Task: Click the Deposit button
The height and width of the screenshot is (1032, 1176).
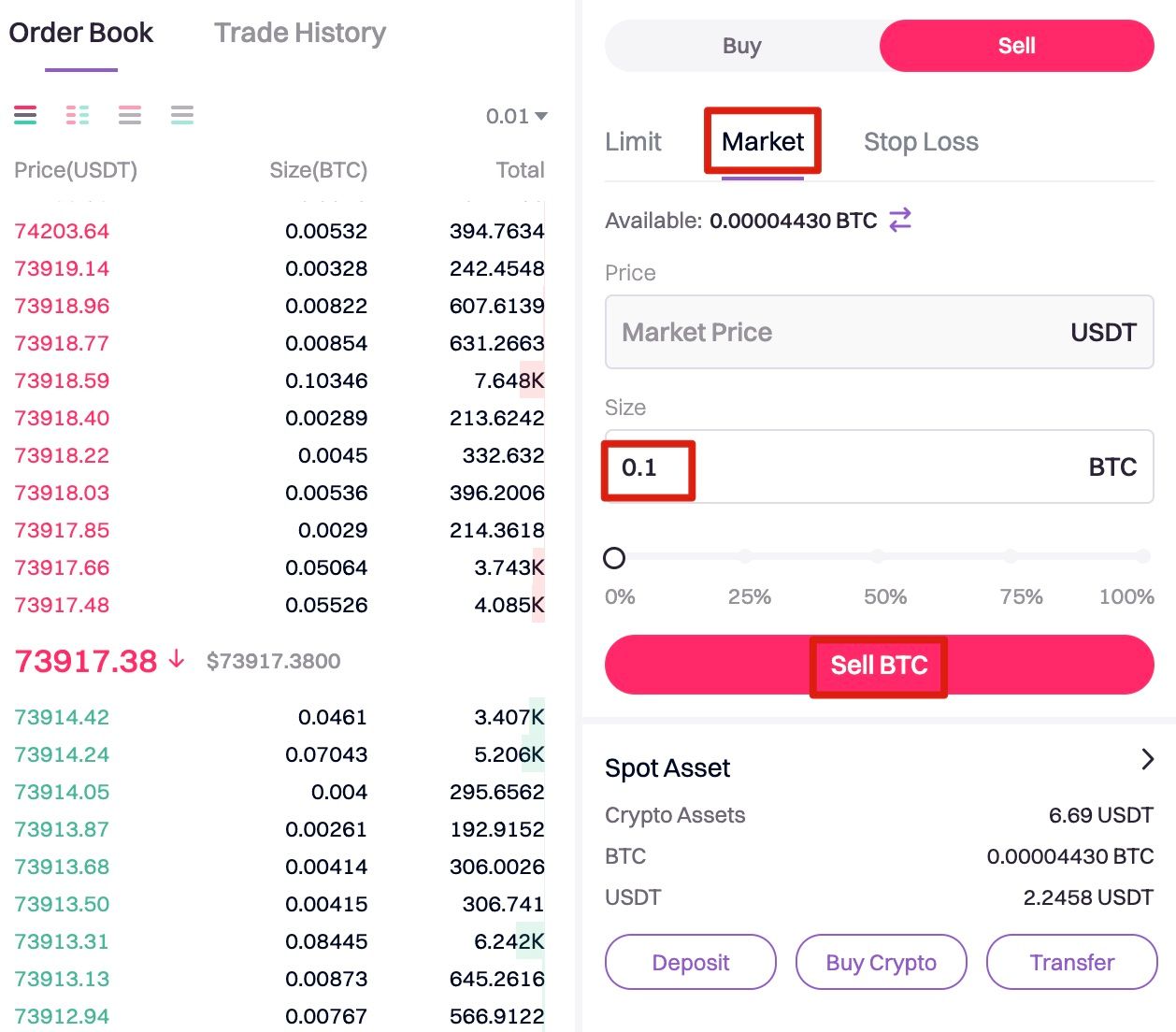Action: [x=691, y=962]
